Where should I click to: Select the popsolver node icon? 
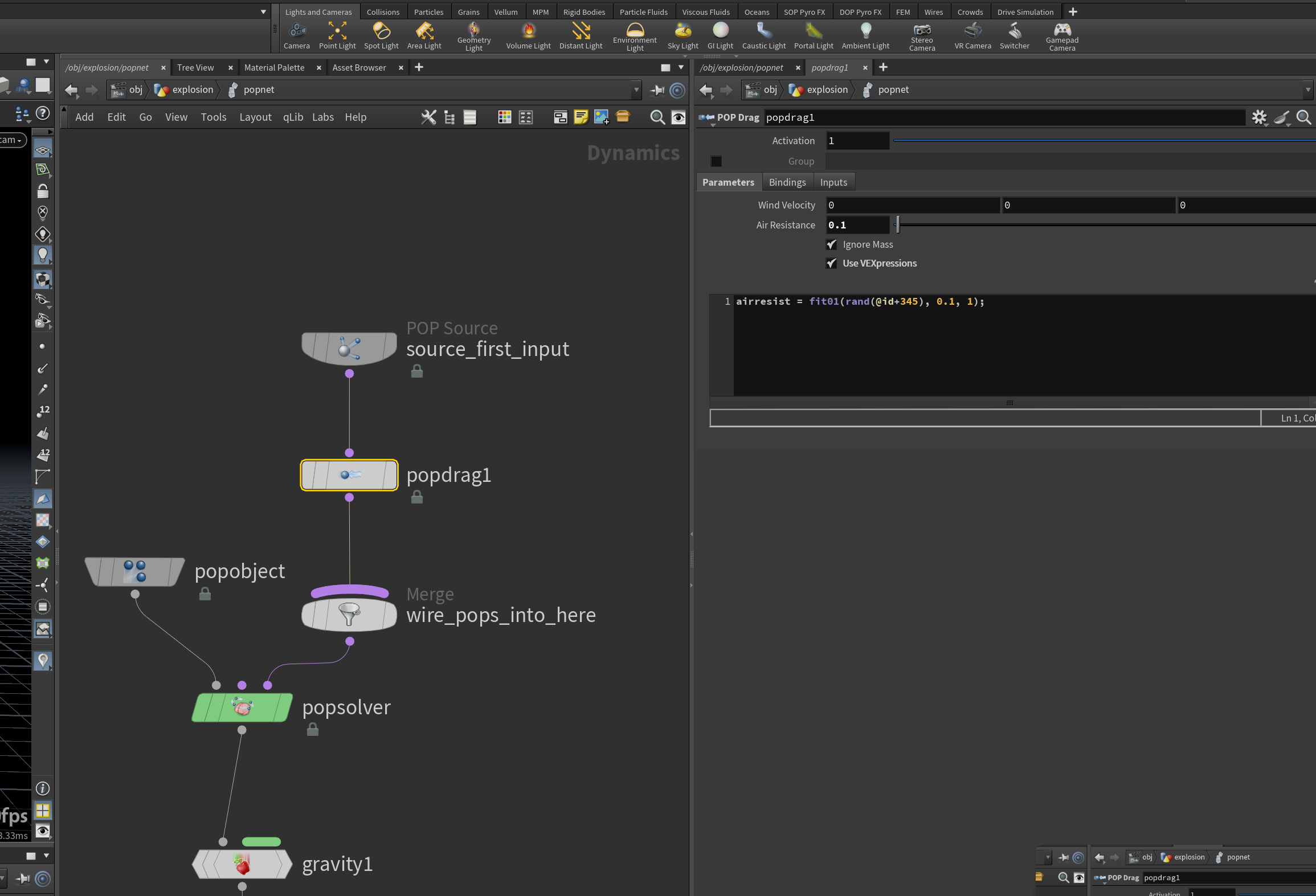pos(242,707)
